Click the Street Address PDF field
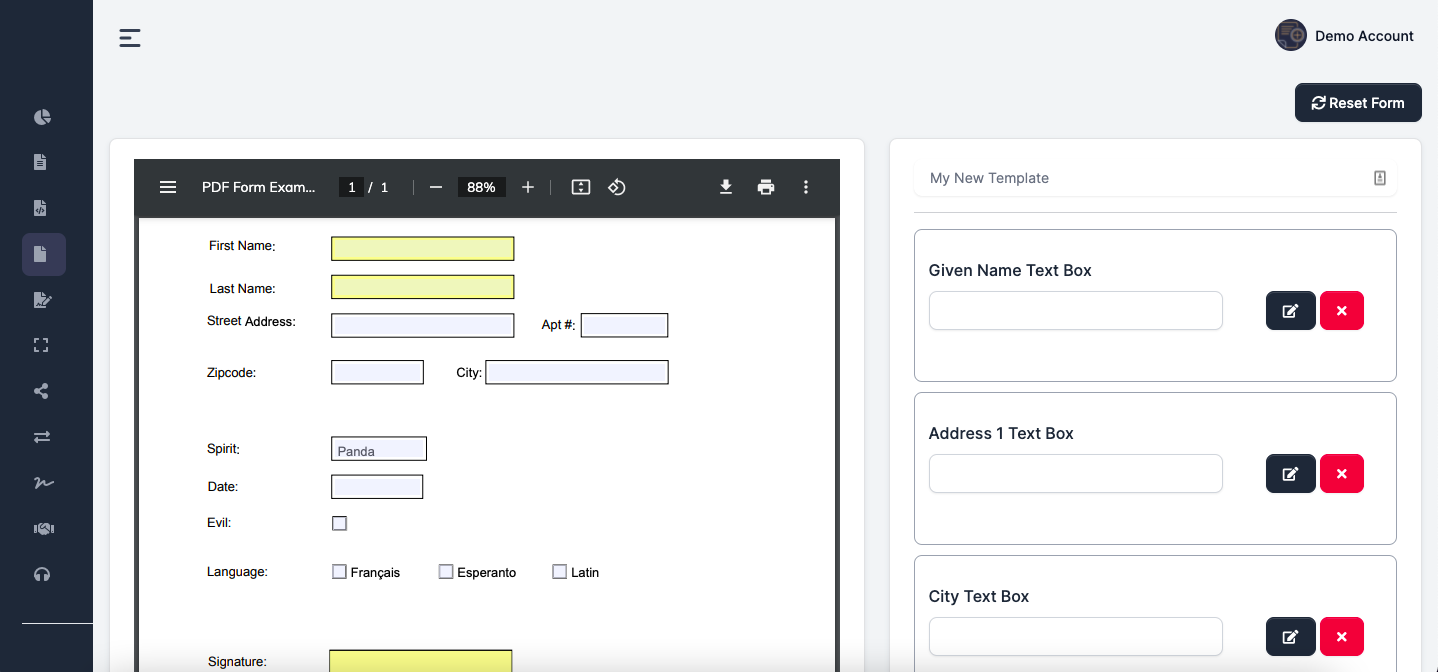This screenshot has width=1438, height=672. click(x=423, y=325)
